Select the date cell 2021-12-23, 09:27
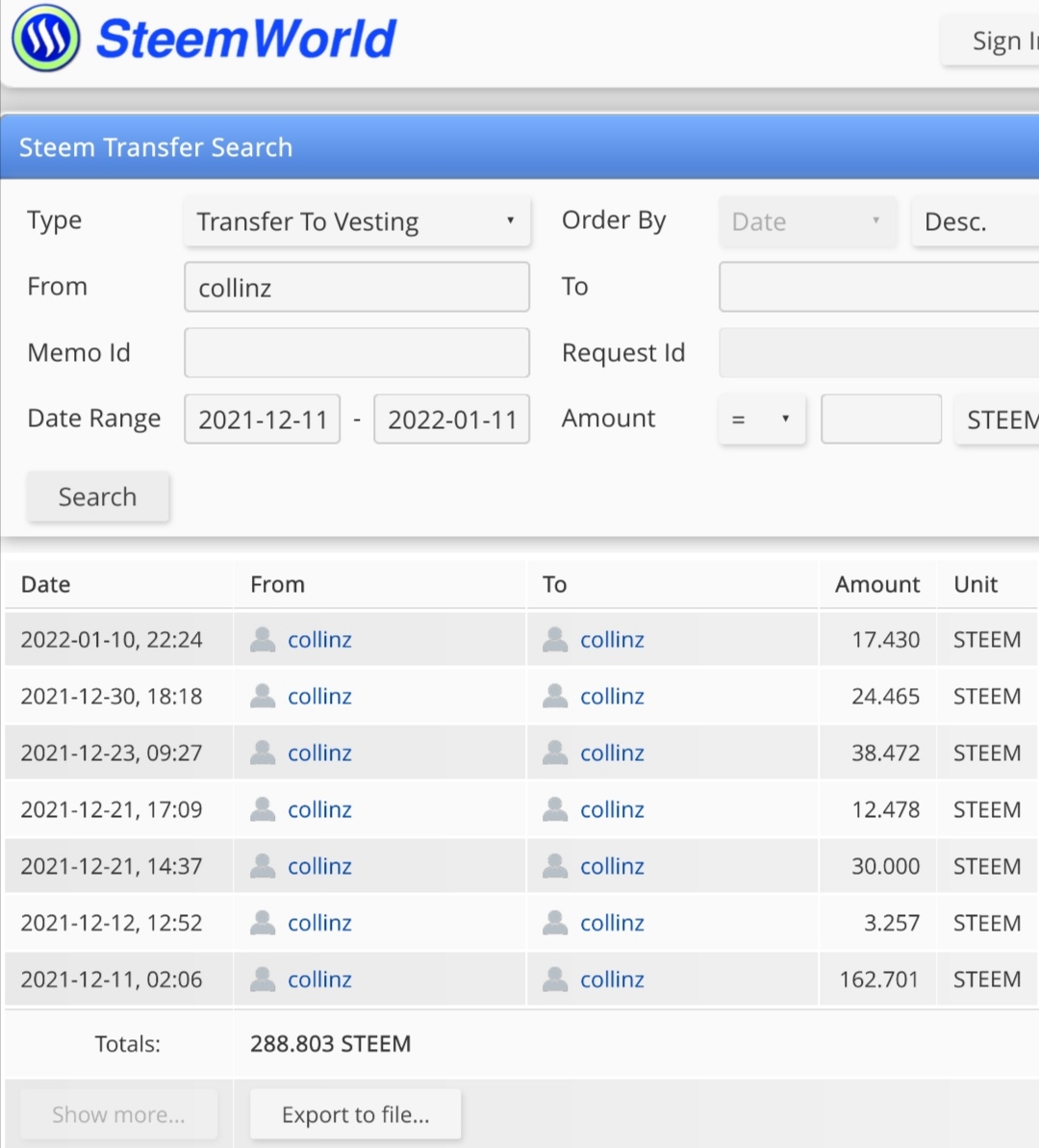Image resolution: width=1039 pixels, height=1148 pixels. click(112, 753)
